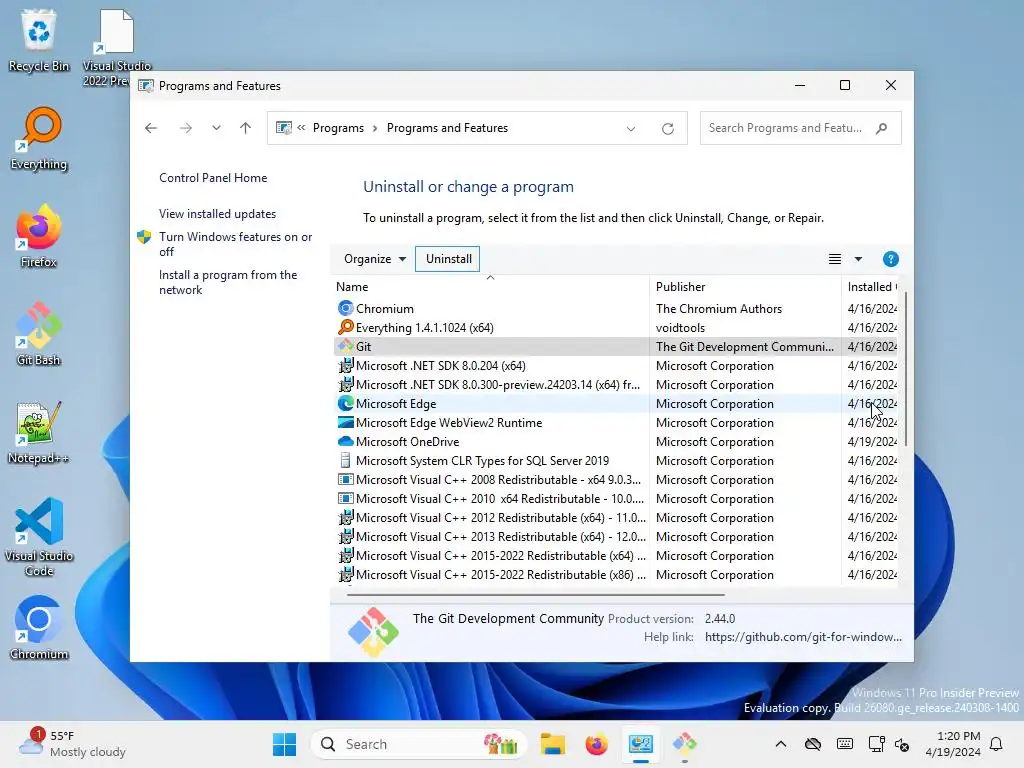Select Microsoft System CLR Types for SQL Server 2019
1024x768 pixels.
(x=616, y=460)
